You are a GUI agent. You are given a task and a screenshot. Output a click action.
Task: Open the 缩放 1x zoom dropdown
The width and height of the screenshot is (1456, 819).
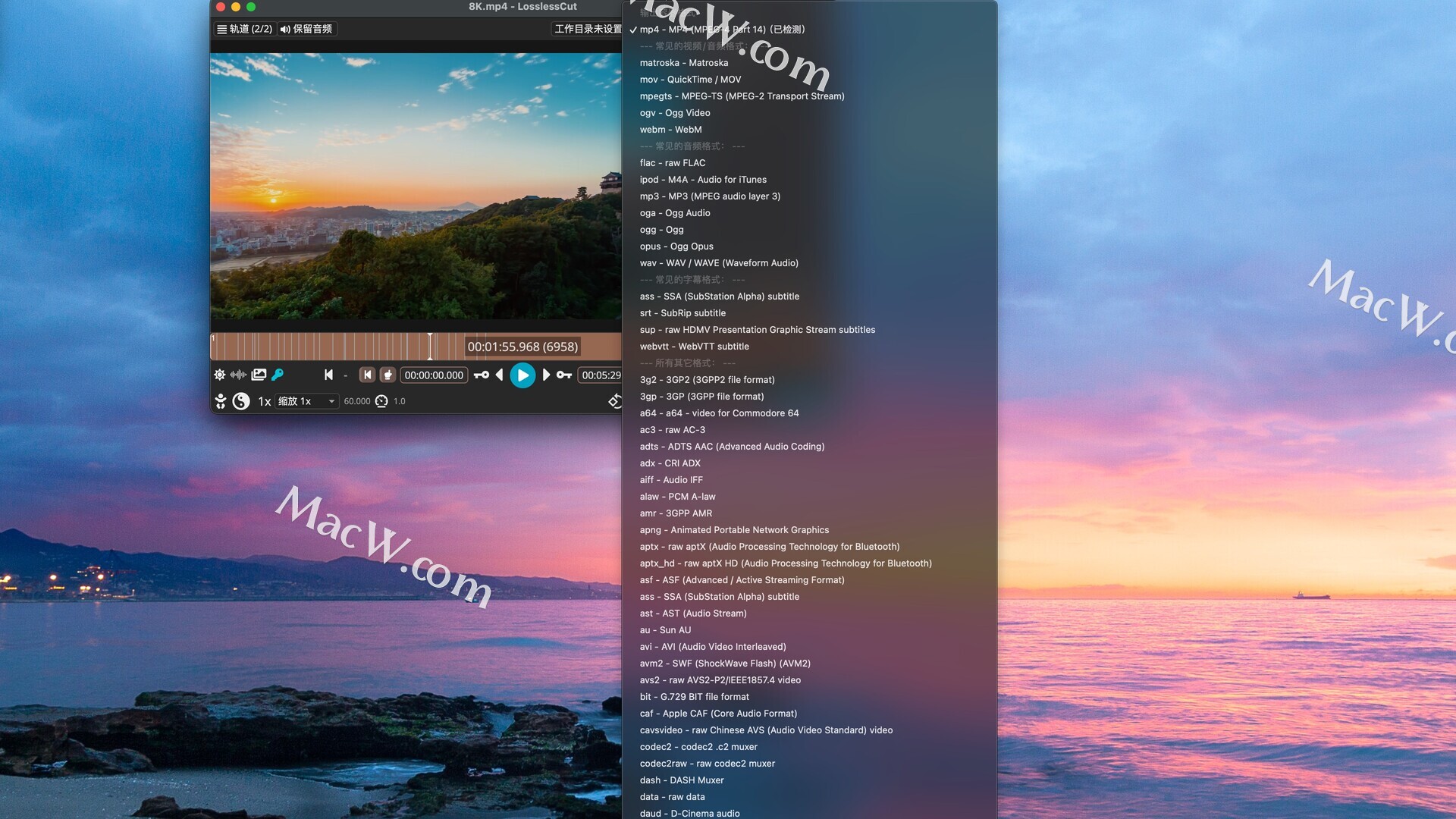click(306, 401)
